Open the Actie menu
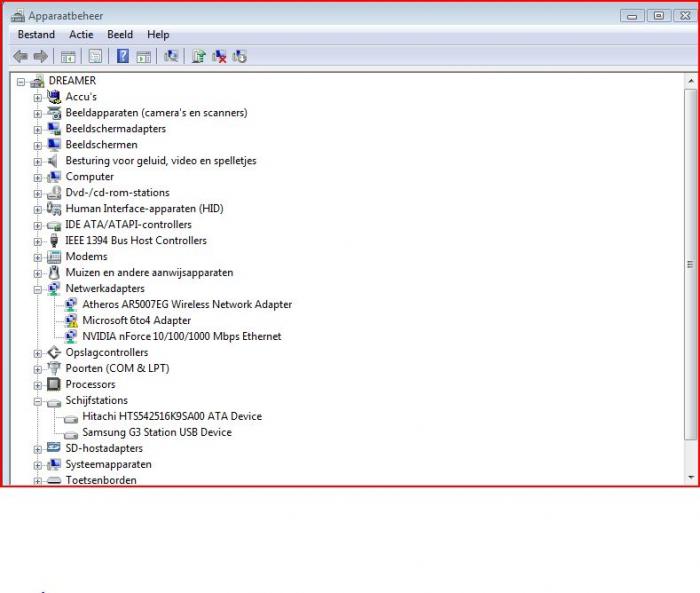Image resolution: width=700 pixels, height=593 pixels. [x=81, y=35]
